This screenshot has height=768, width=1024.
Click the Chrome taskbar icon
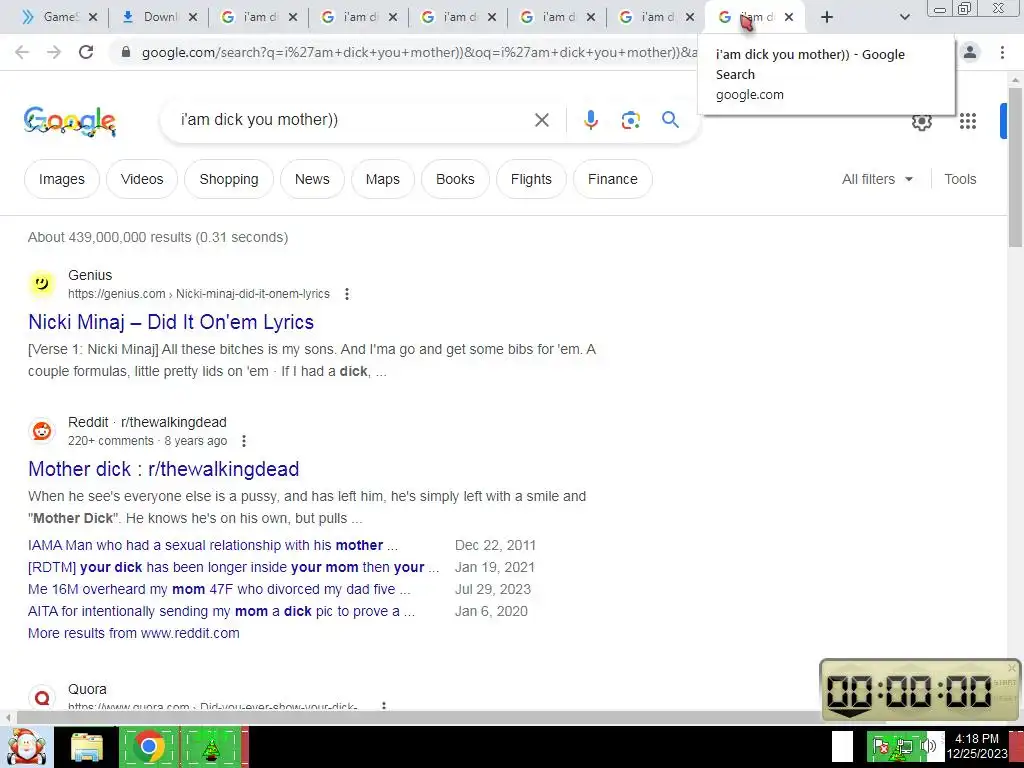(149, 746)
